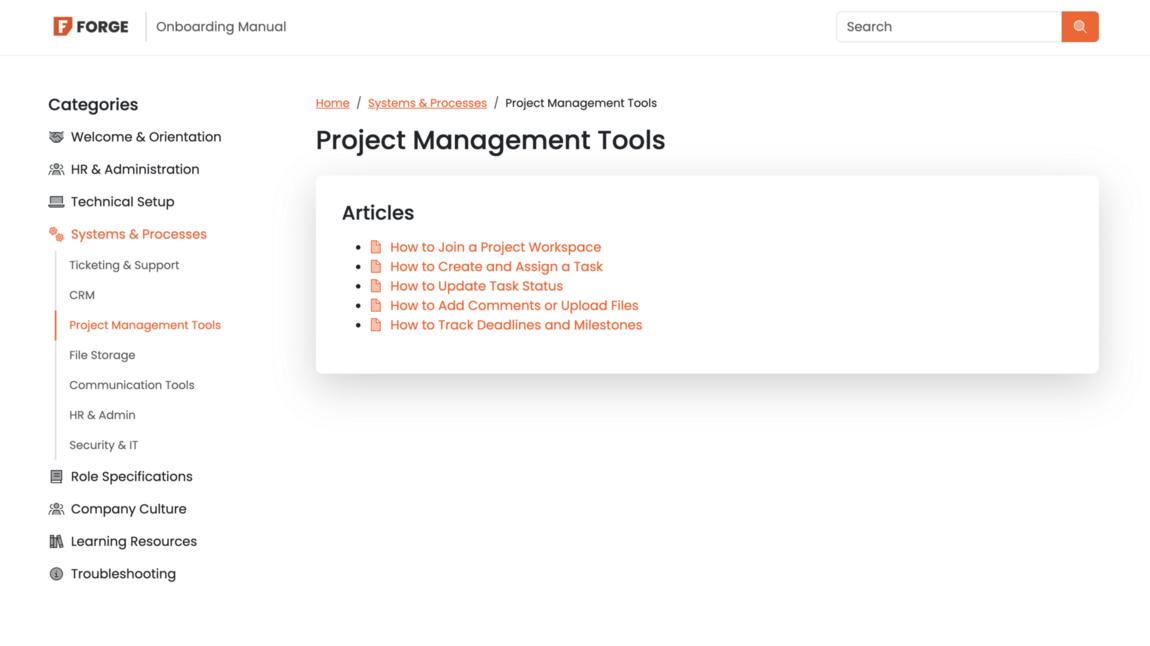Click document icon for Track Deadlines and Milestones
1150x646 pixels.
(x=376, y=325)
